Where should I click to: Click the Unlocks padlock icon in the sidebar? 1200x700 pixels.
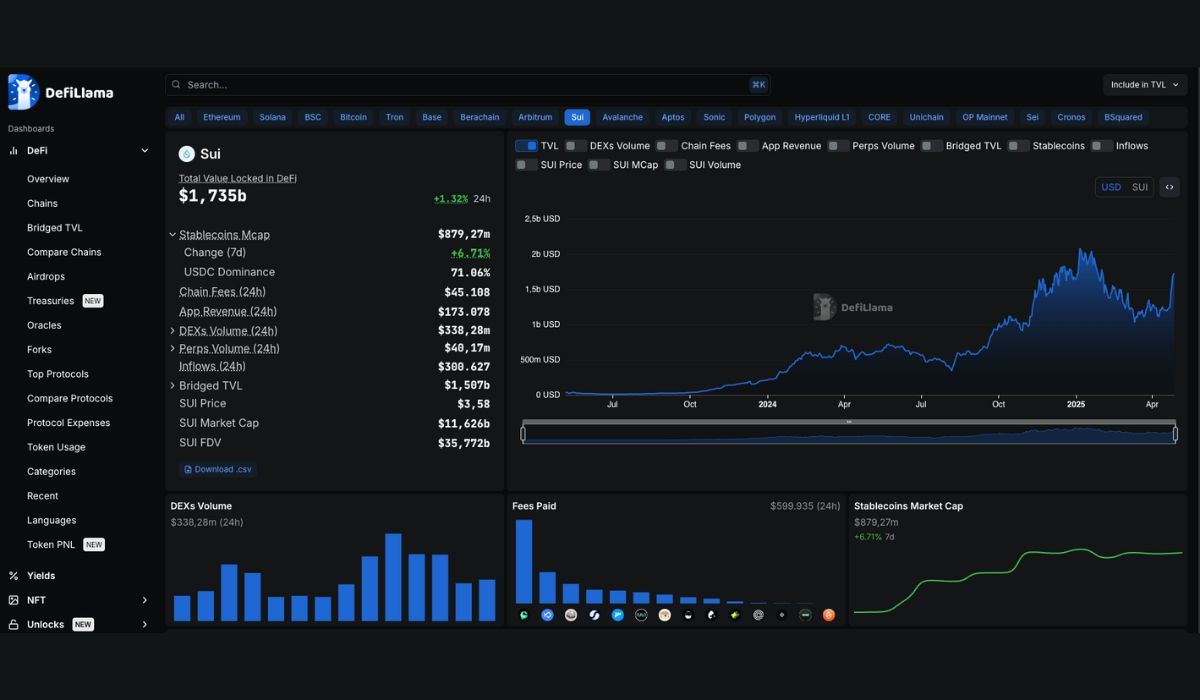pos(14,625)
